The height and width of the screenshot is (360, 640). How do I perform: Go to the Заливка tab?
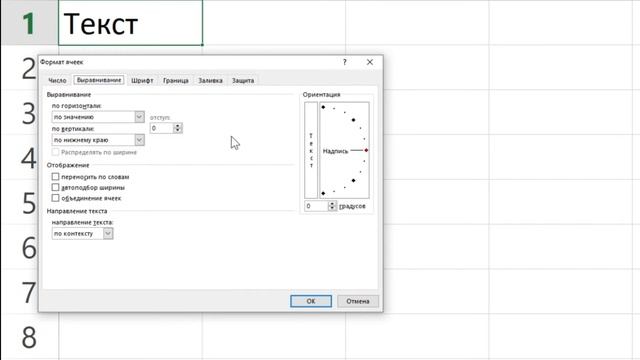click(x=210, y=80)
